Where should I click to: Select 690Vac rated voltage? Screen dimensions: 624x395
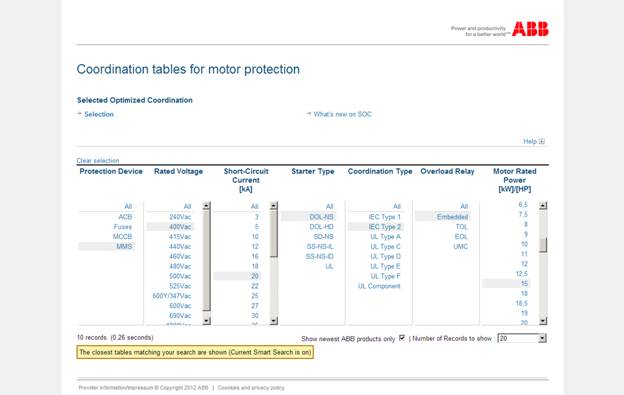tap(180, 315)
